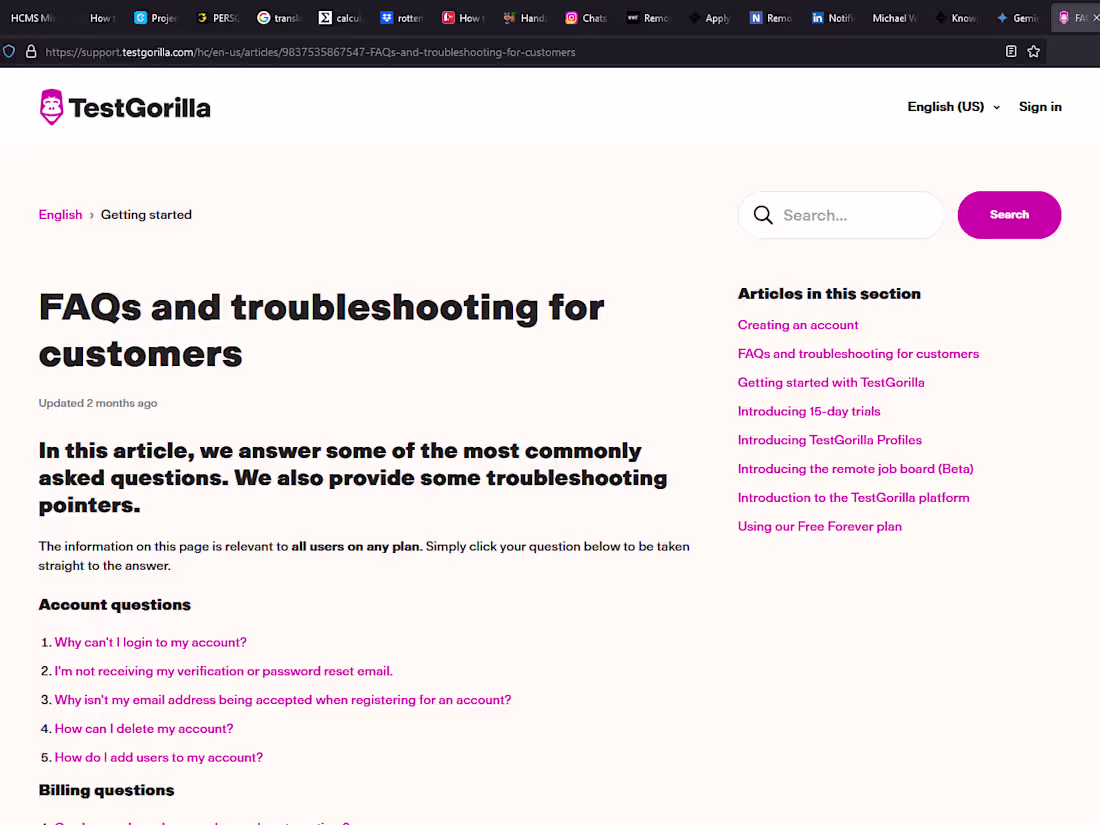
Task: Click the Sign in link
Action: click(x=1040, y=107)
